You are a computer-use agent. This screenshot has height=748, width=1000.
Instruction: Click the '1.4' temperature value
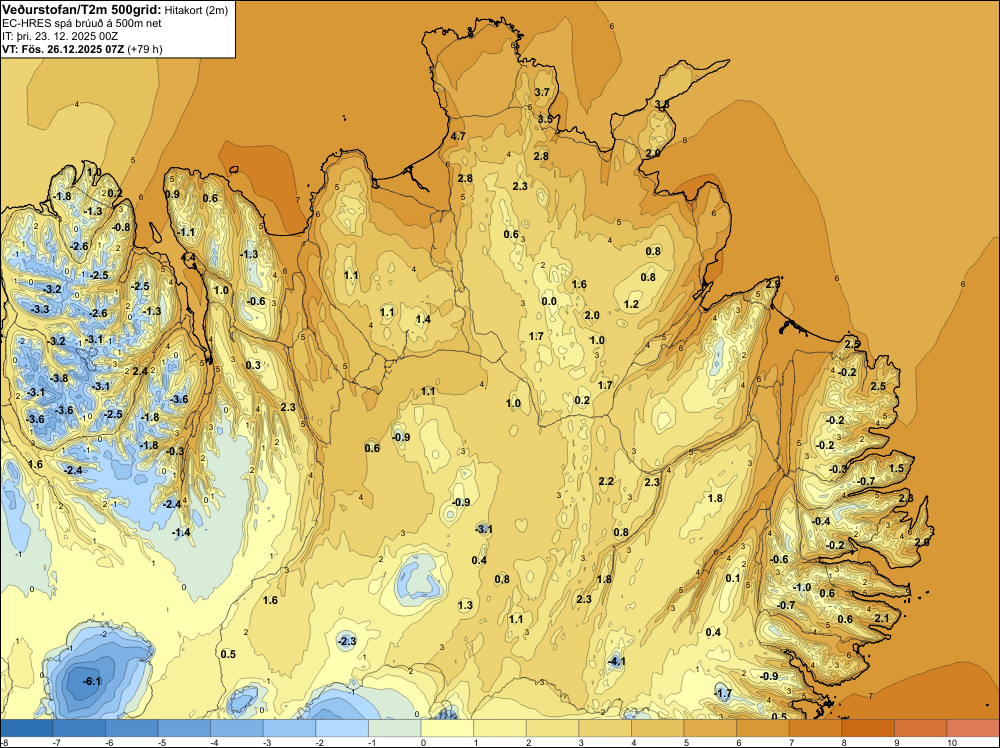coord(423,319)
